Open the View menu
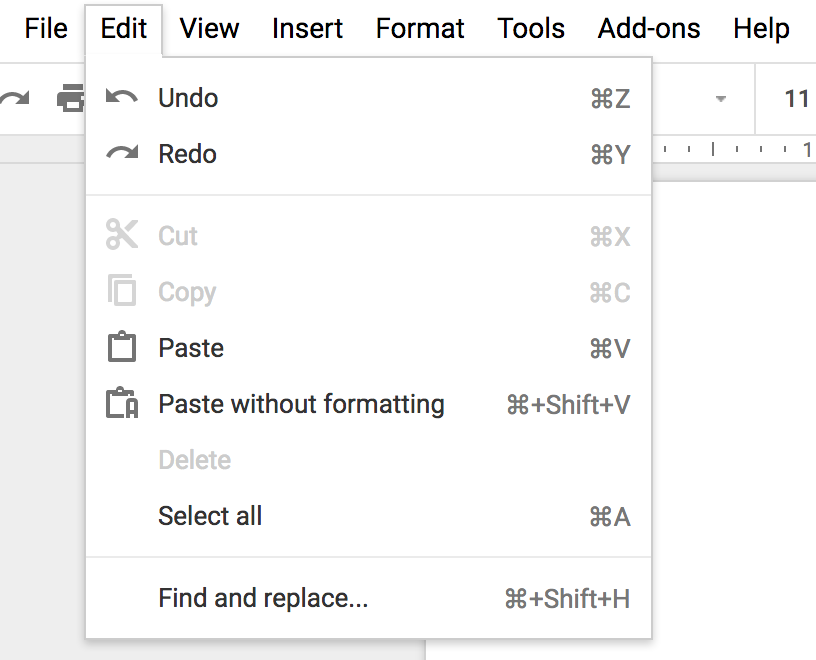 209,29
